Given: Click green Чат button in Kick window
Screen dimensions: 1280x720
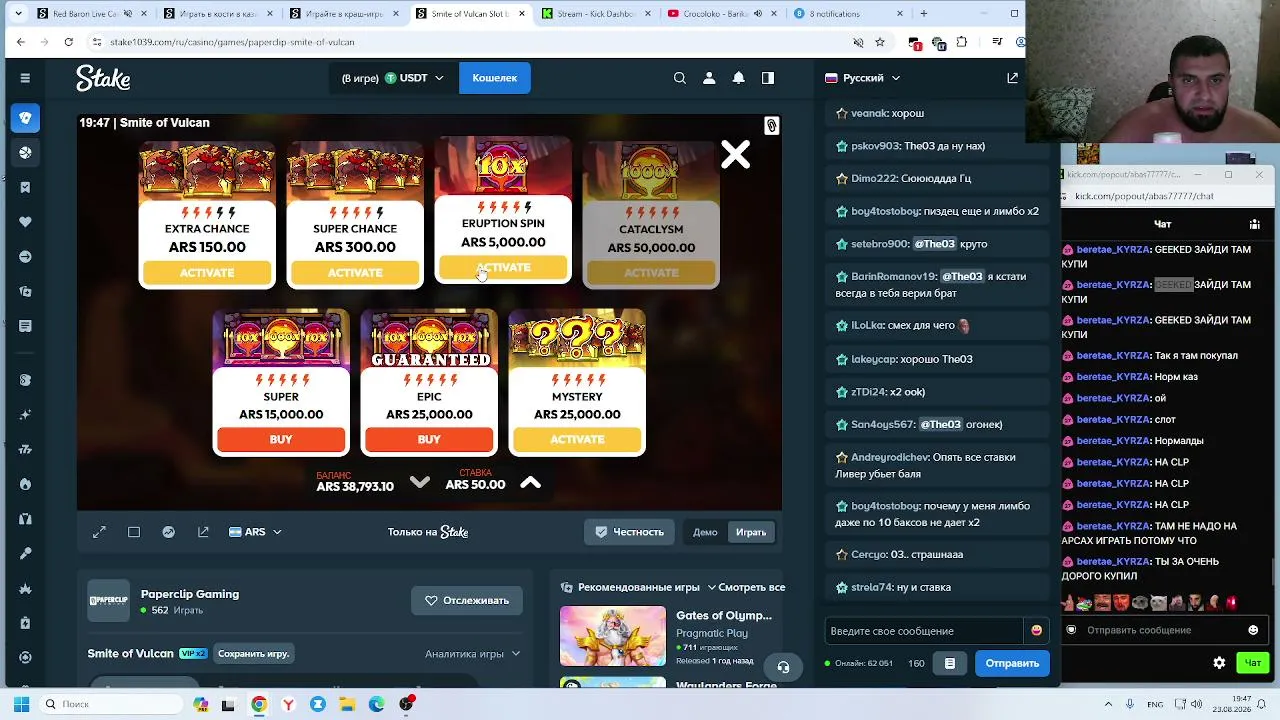Looking at the screenshot, I should 1252,663.
